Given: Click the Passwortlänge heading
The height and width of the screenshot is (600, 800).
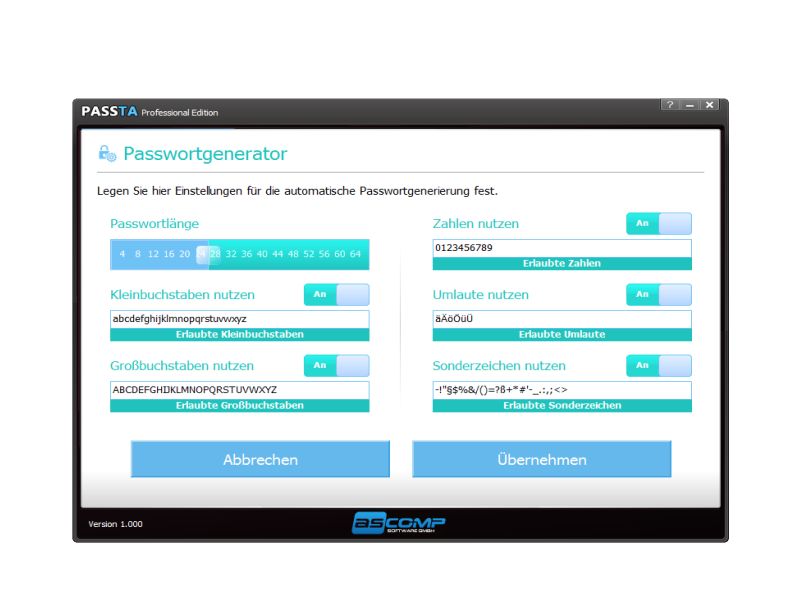Looking at the screenshot, I should [154, 223].
